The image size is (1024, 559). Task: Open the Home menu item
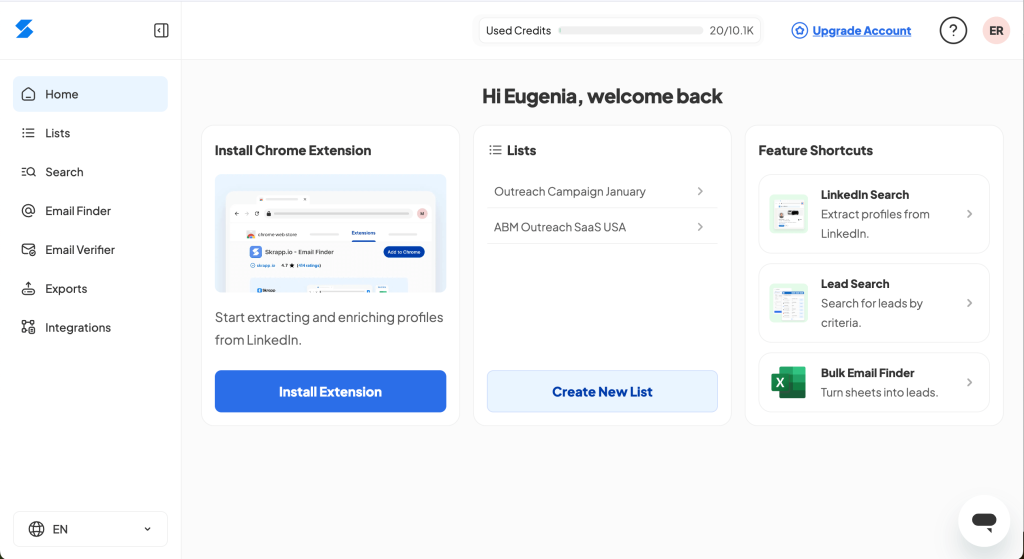click(90, 94)
